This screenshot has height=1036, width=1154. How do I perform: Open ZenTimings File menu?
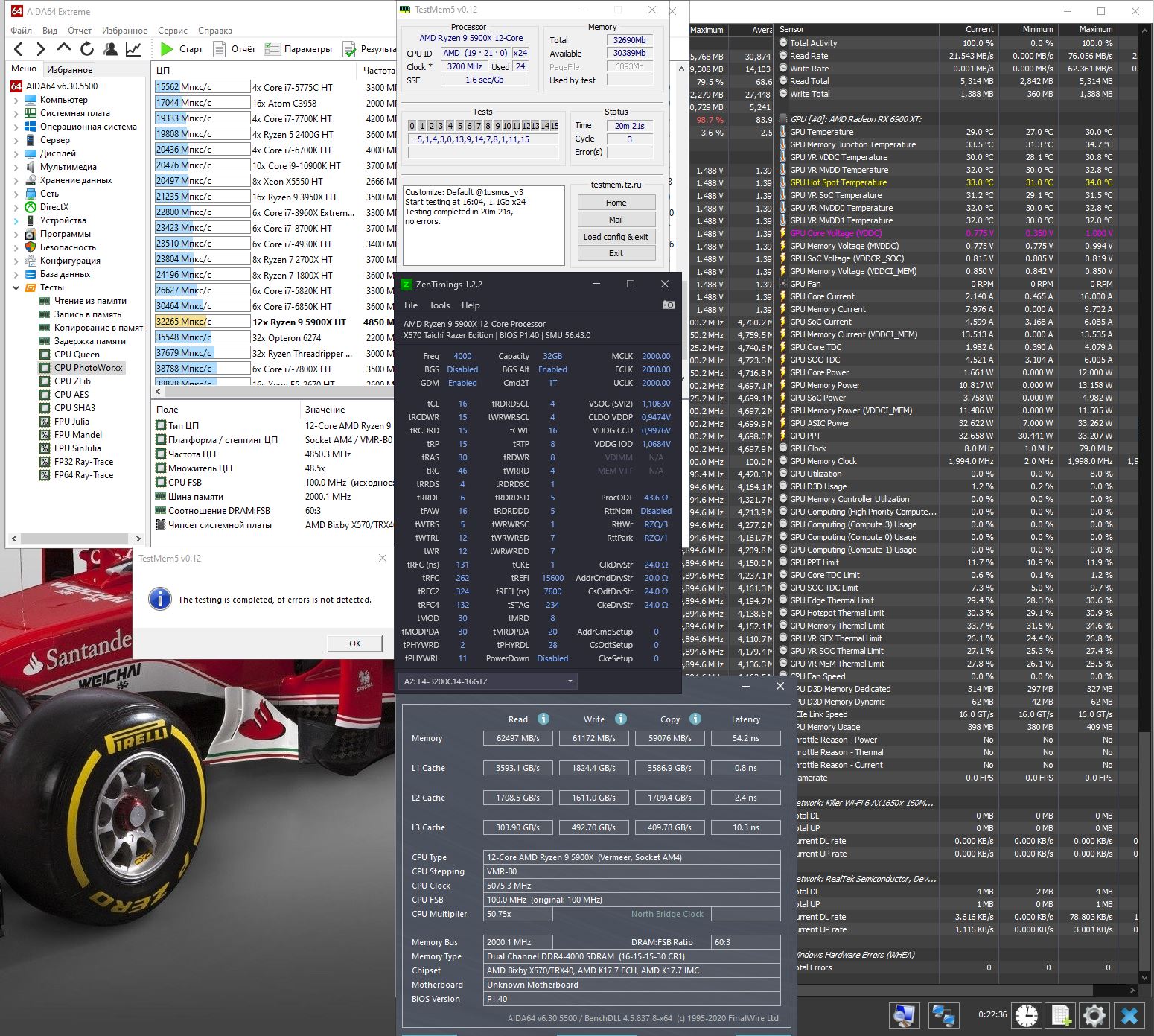411,305
